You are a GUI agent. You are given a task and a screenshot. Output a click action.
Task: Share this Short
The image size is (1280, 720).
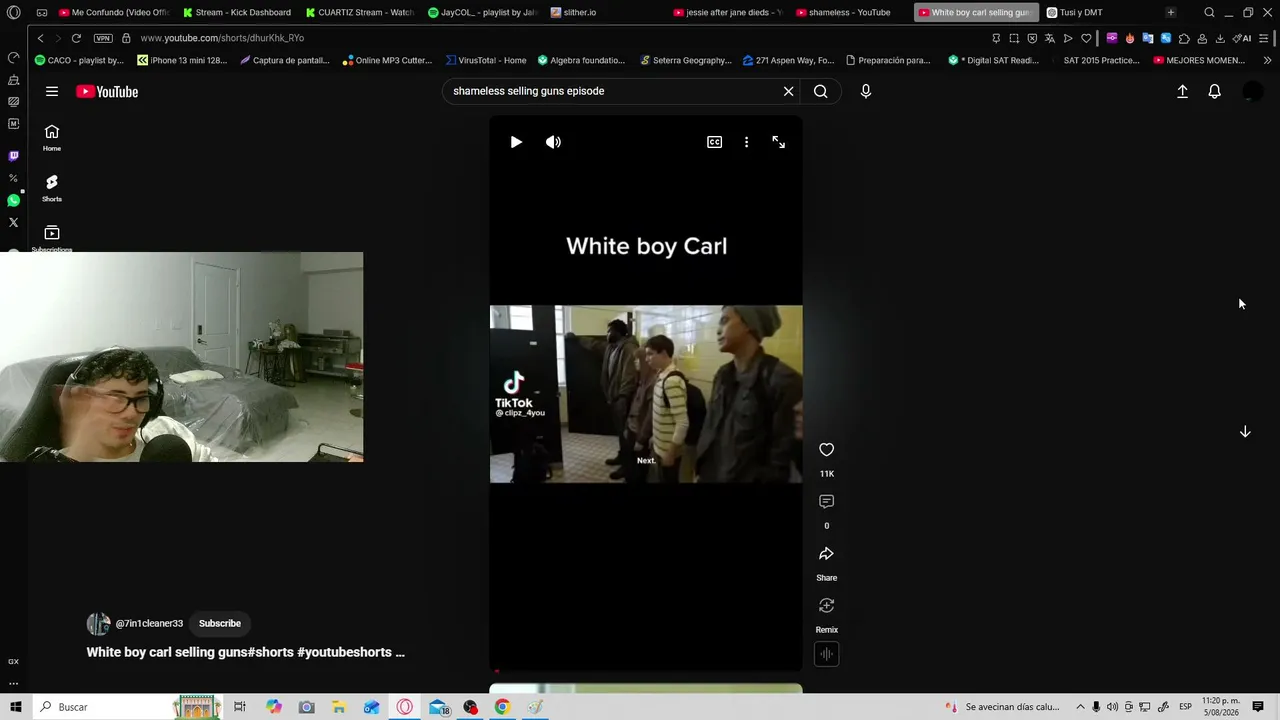[826, 554]
